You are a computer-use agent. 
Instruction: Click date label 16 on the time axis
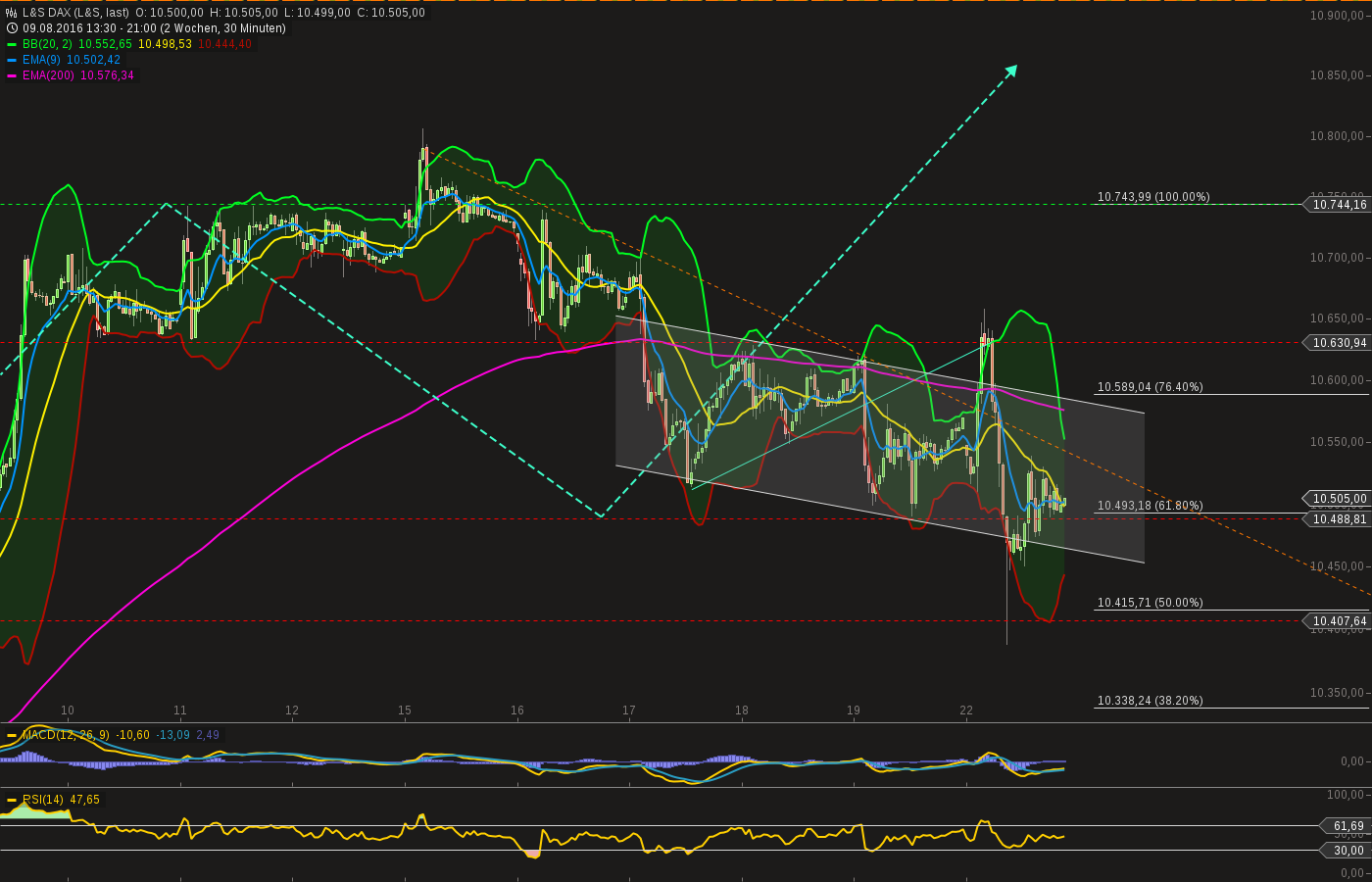click(x=517, y=710)
